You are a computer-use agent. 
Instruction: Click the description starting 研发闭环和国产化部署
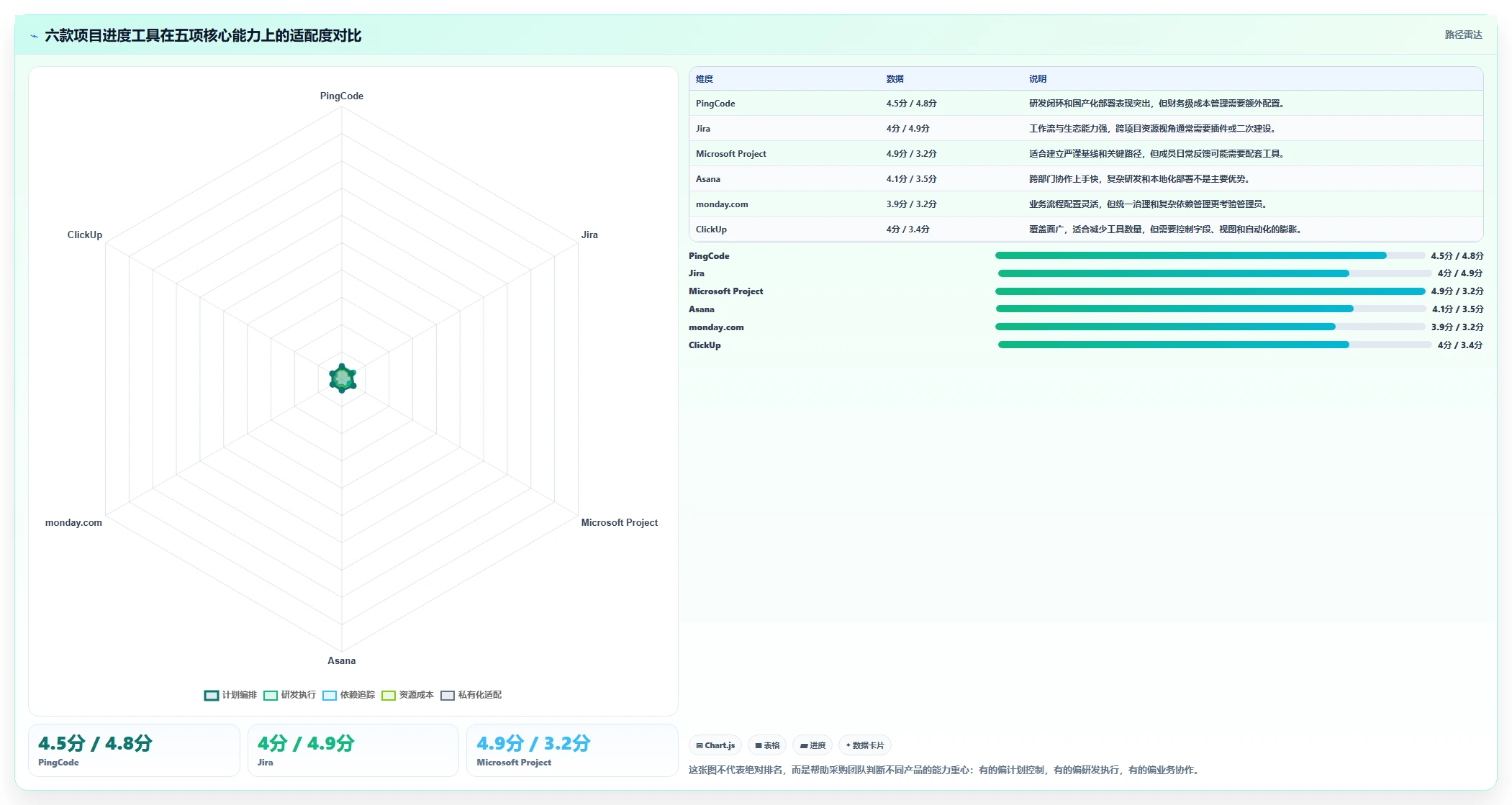click(1157, 104)
